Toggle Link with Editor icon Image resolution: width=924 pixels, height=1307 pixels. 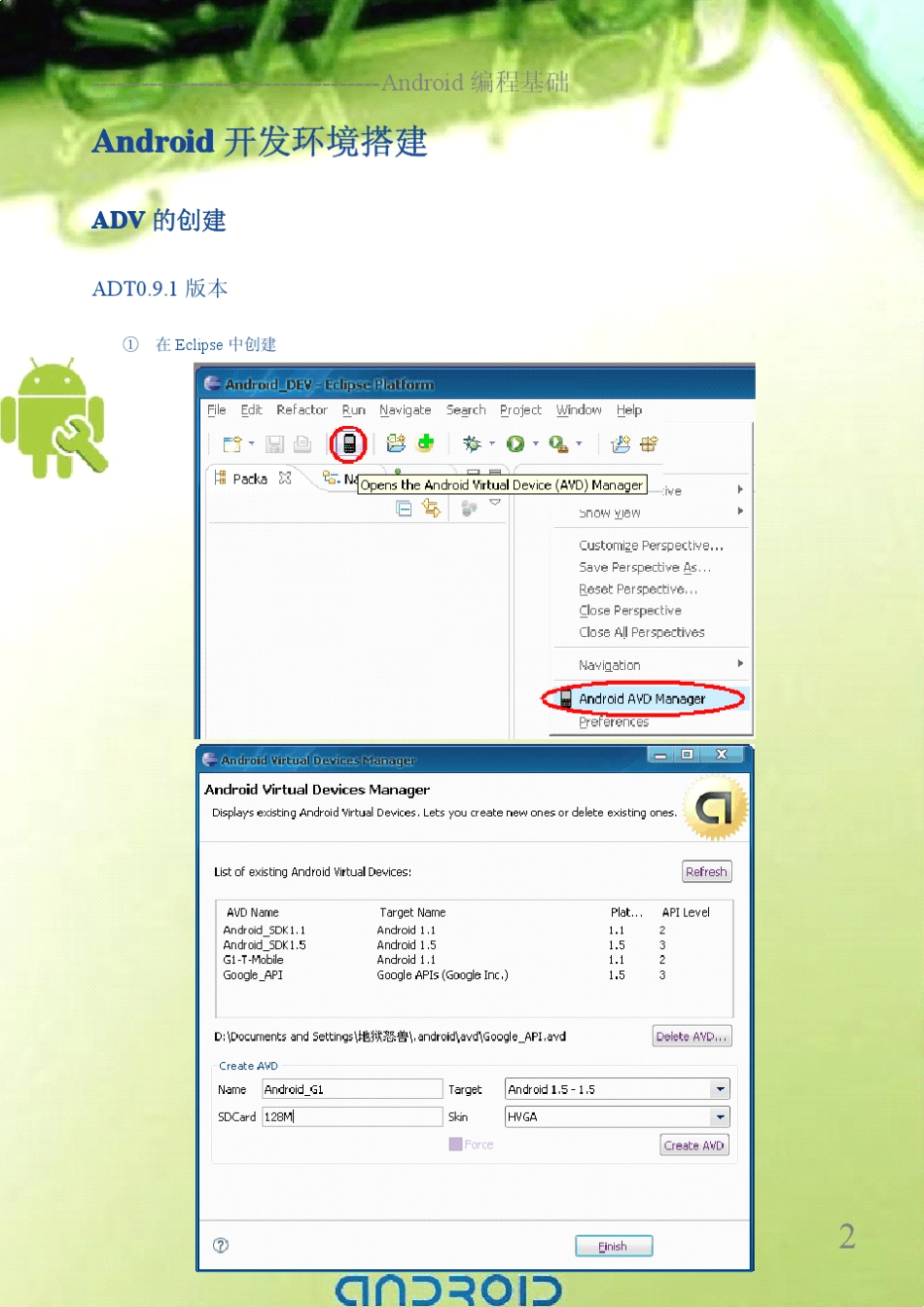tap(431, 509)
